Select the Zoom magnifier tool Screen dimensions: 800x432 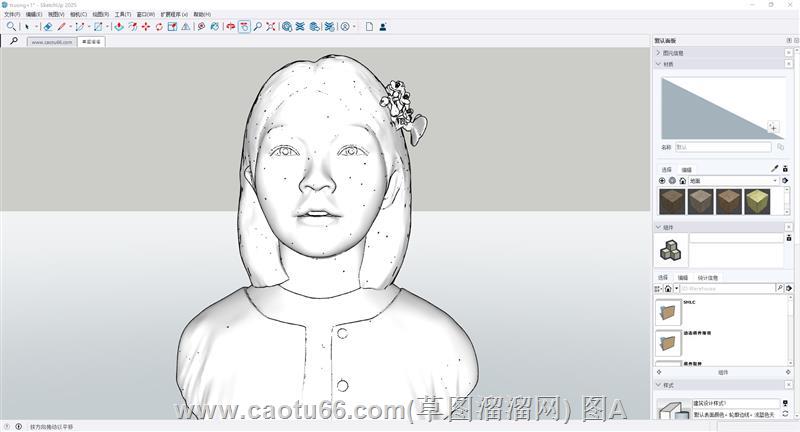258,27
